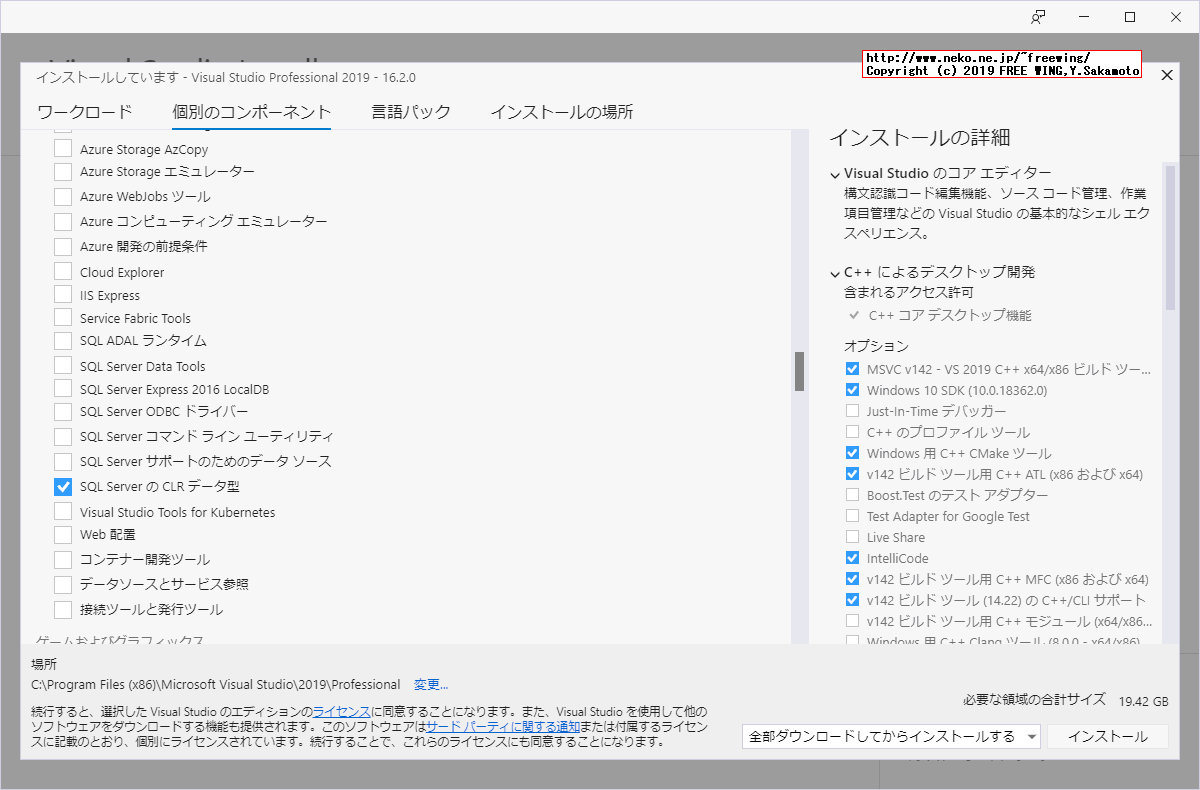Collapse the C++ によるデスクトップ開発 section
The height and width of the screenshot is (790, 1200).
[835, 273]
